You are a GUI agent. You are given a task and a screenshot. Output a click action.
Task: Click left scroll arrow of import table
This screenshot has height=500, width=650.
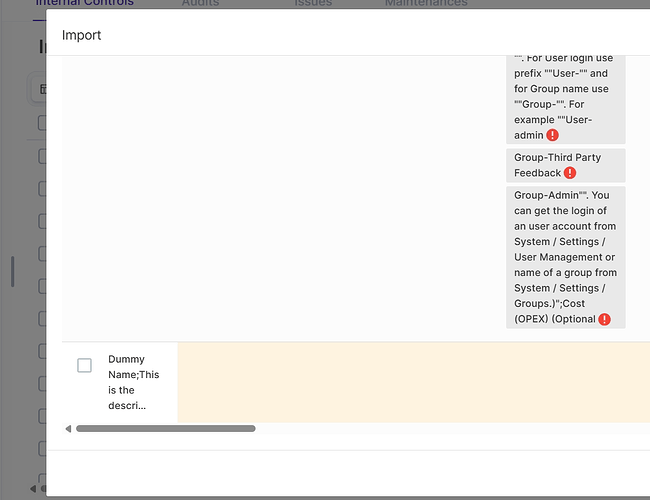[68, 429]
